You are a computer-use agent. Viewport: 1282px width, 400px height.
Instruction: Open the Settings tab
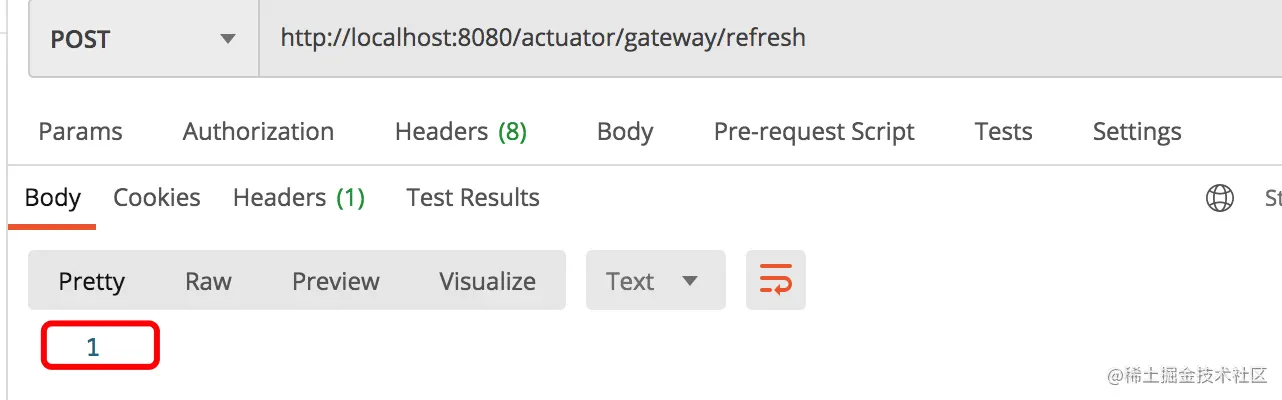tap(1137, 132)
